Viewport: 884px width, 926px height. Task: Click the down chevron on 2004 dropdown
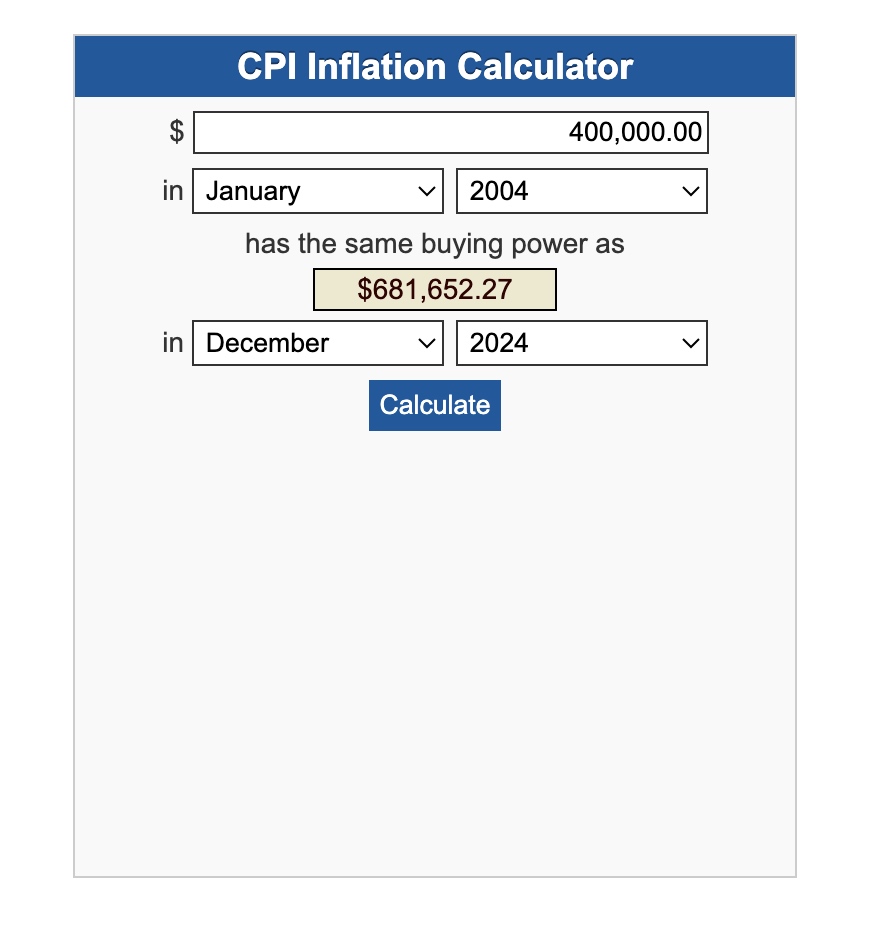coord(690,191)
